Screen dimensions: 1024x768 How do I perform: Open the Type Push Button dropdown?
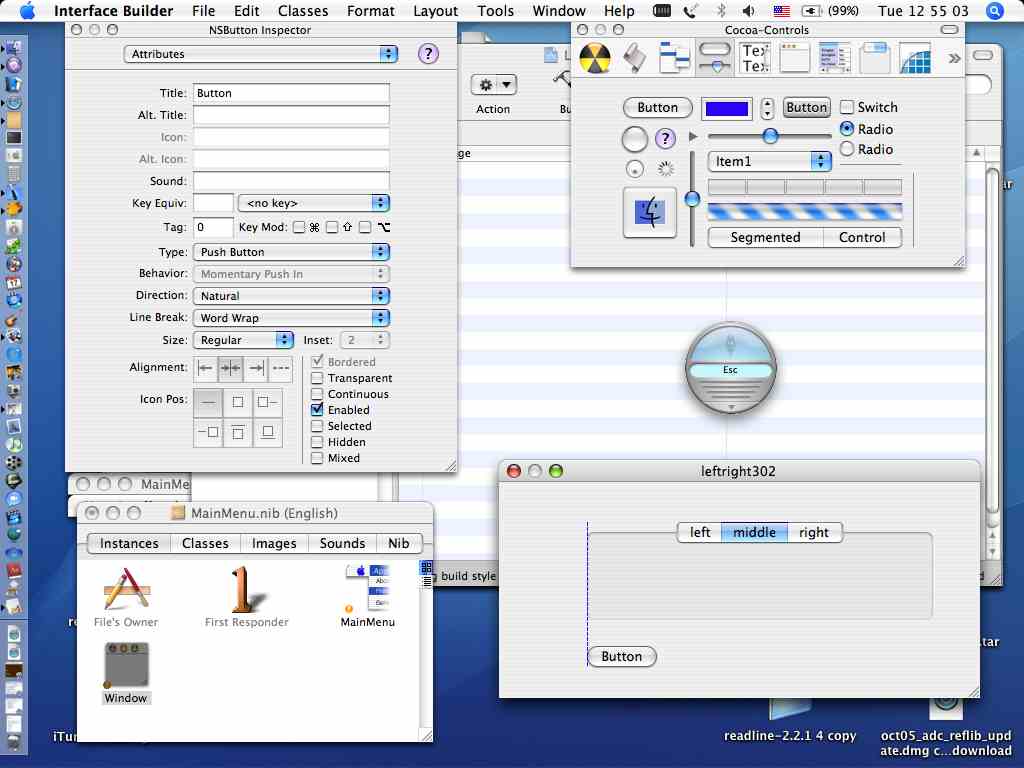coord(291,252)
